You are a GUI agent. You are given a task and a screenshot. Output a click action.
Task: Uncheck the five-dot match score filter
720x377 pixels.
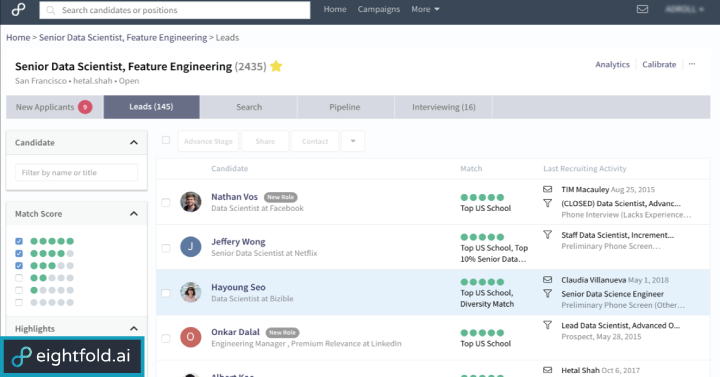pyautogui.click(x=19, y=241)
